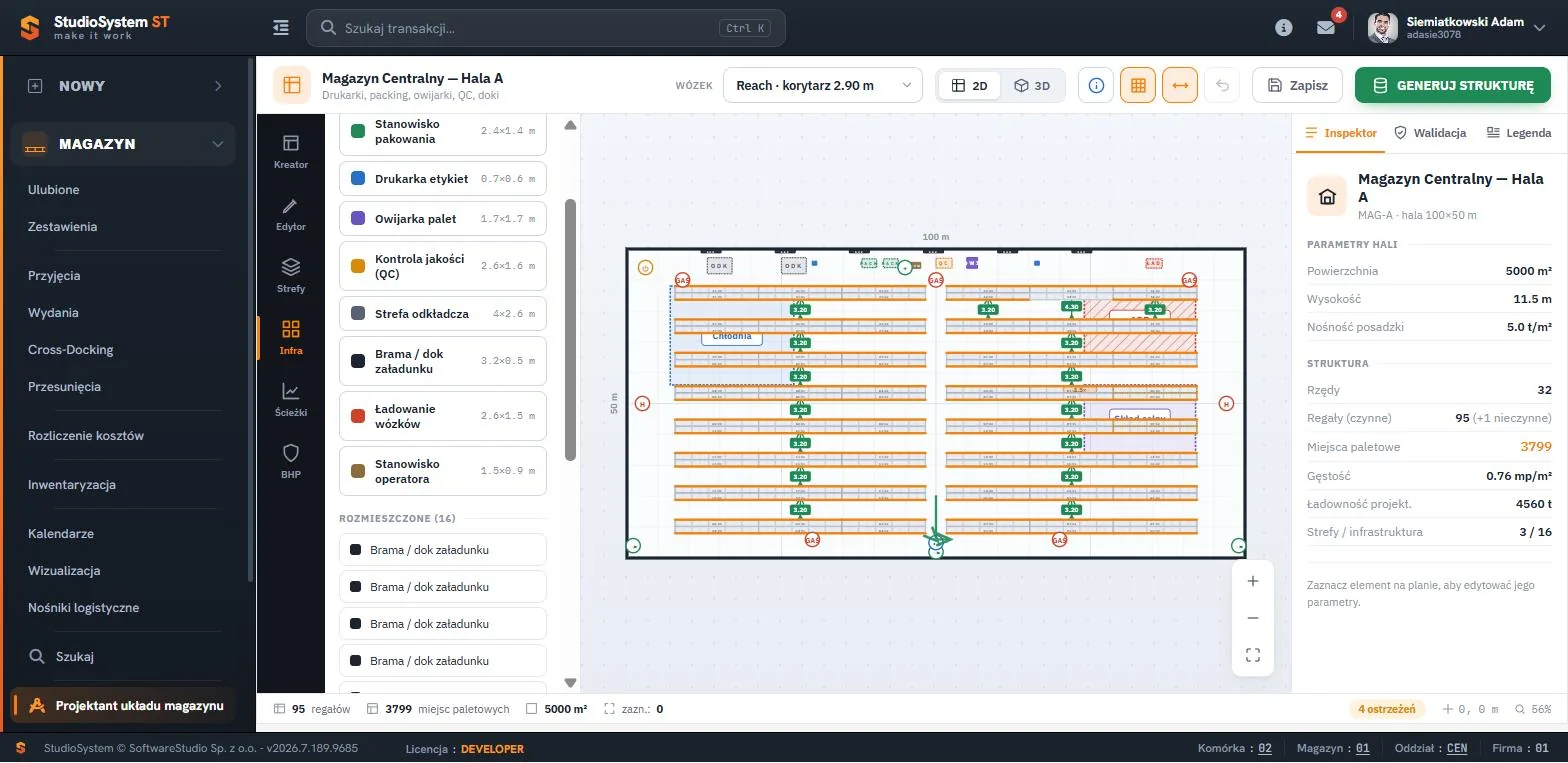This screenshot has height=763, width=1568.
Task: Open the user account menu chevron
Action: click(x=1540, y=28)
